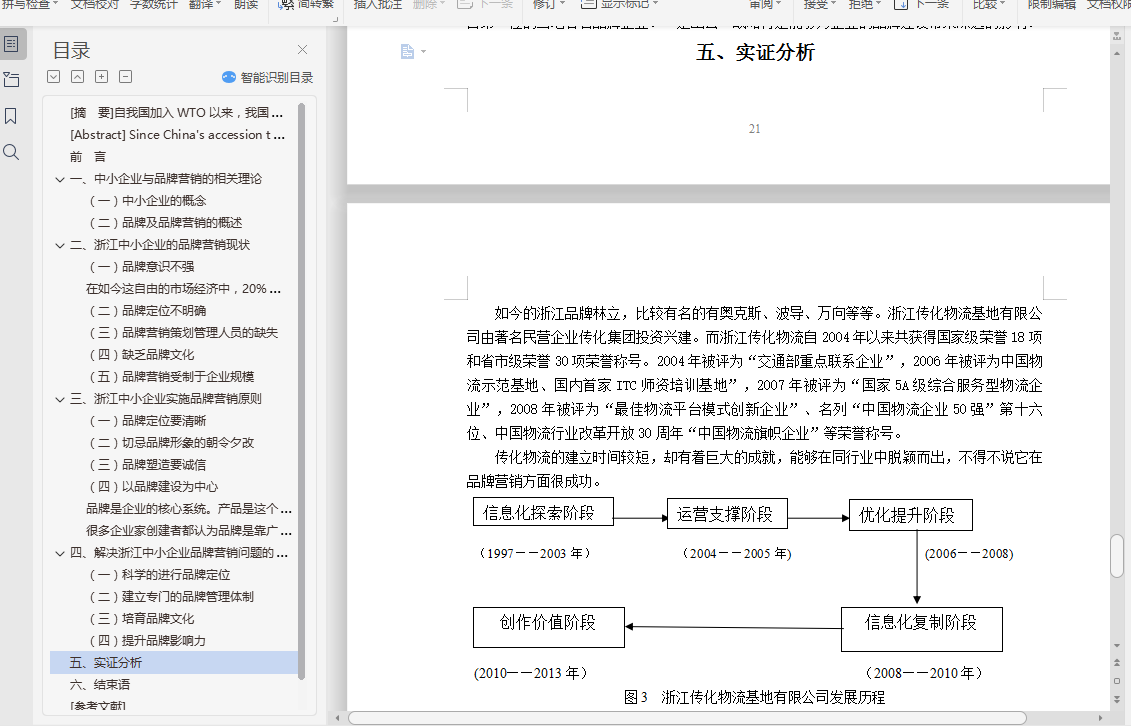Click the 信息化复制阶段 box in diagram
Image resolution: width=1131 pixels, height=726 pixels.
pos(922,629)
